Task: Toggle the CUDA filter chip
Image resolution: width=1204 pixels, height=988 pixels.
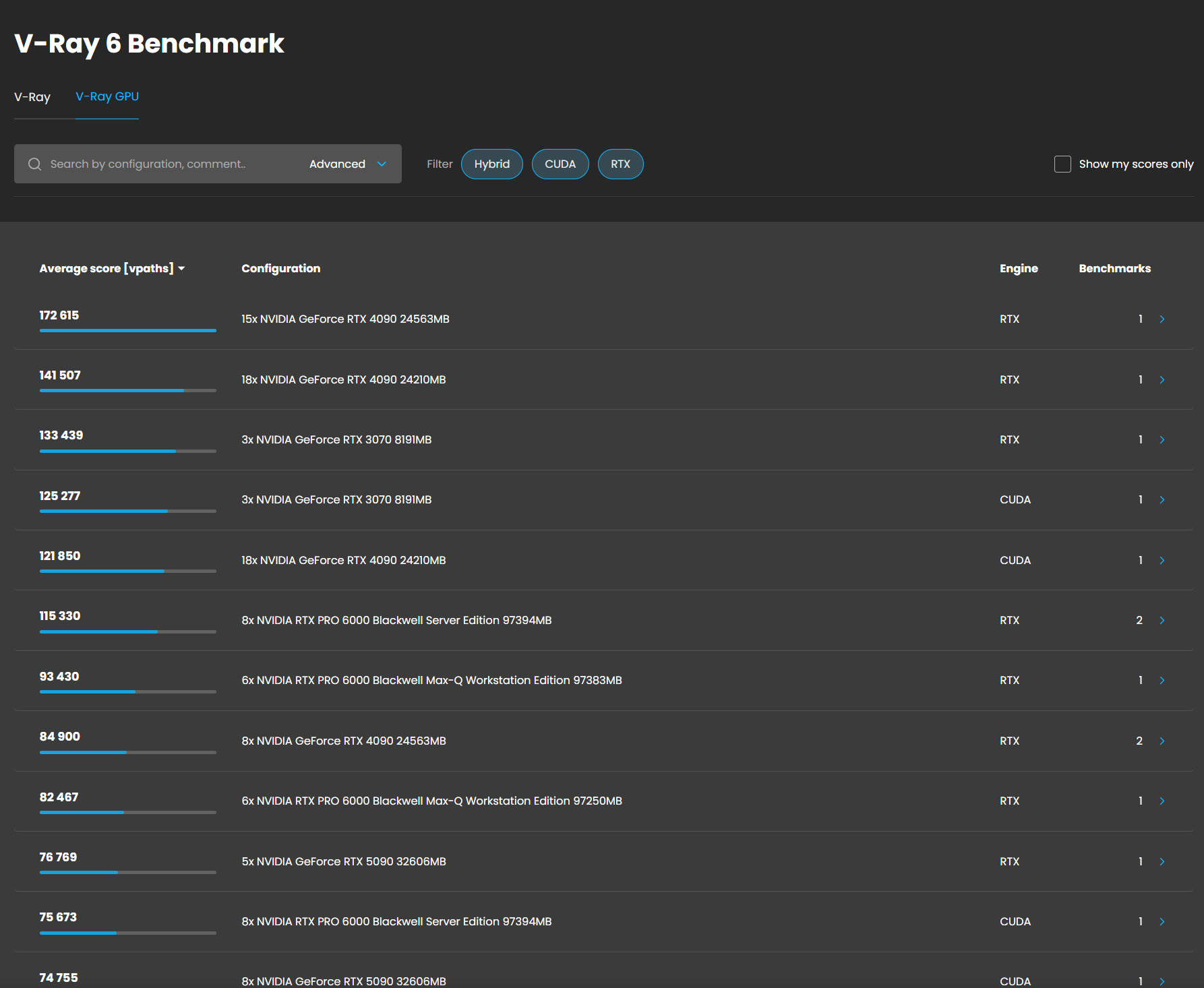Action: click(x=560, y=164)
